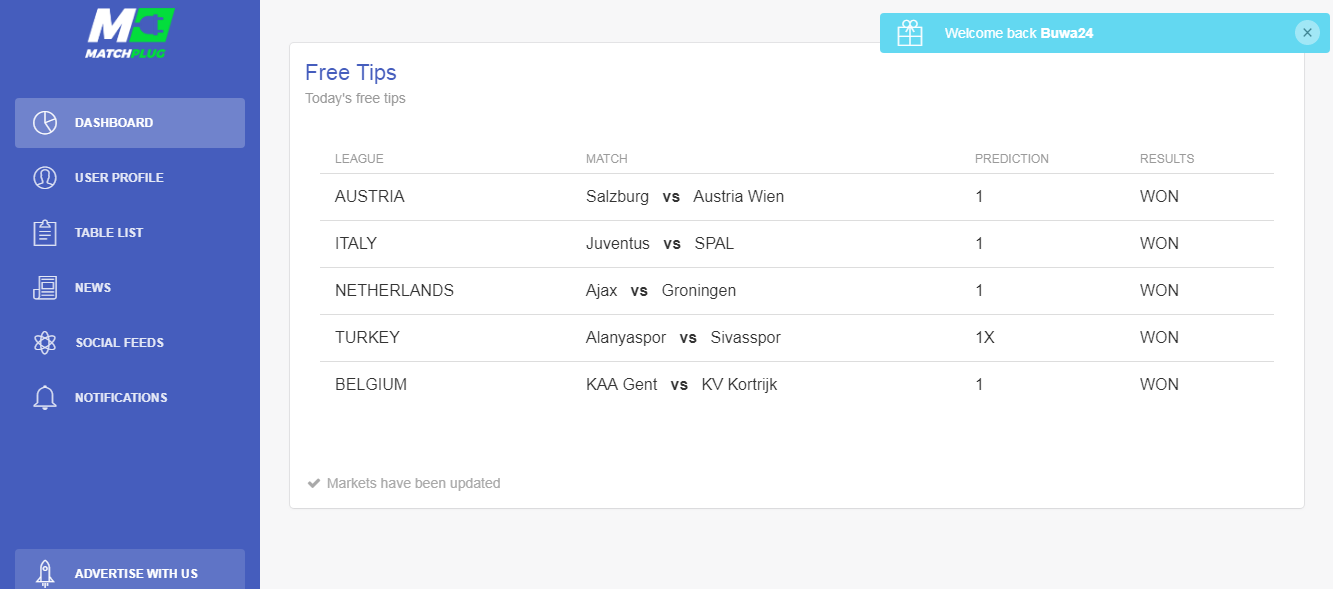
Task: Dismiss the Welcome back notification
Action: (x=1307, y=33)
